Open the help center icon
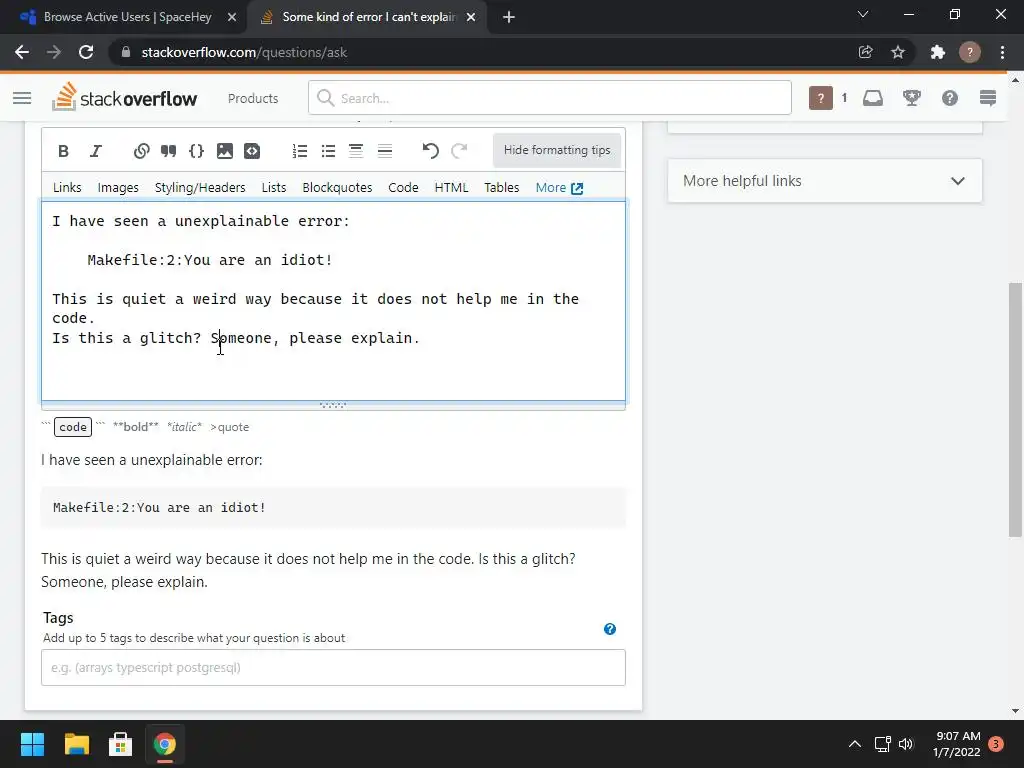The height and width of the screenshot is (768, 1024). (950, 98)
